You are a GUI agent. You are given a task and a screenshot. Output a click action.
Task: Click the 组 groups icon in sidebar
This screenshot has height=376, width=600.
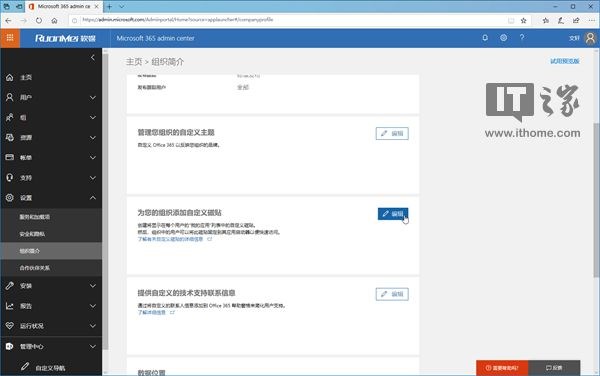pos(10,117)
